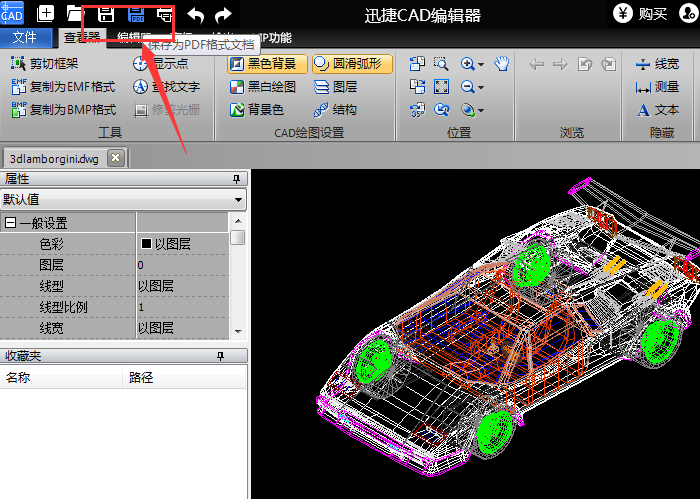Open the zoom-in dropdown arrow
Image resolution: width=700 pixels, height=499 pixels.
click(x=481, y=65)
